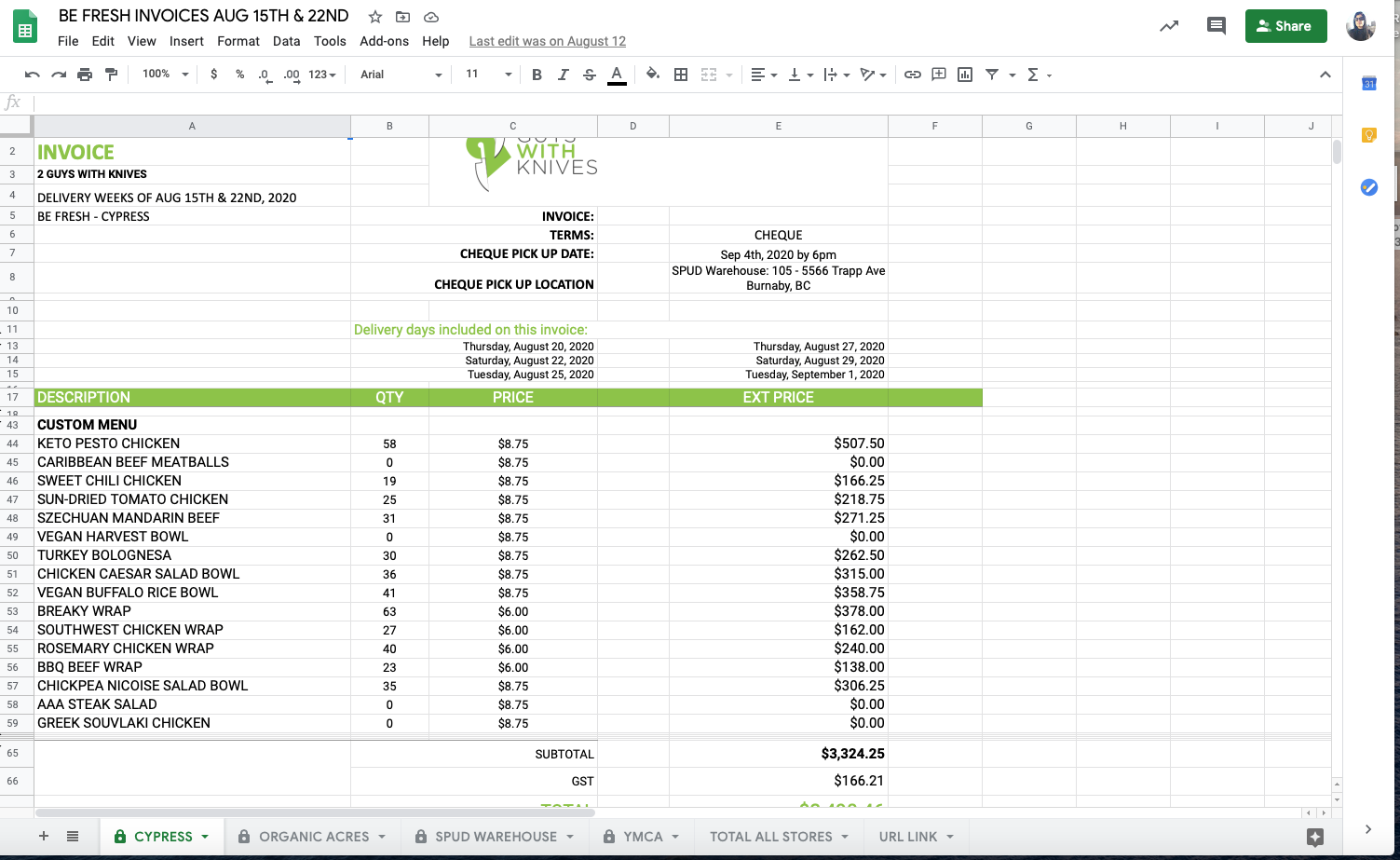Image resolution: width=1400 pixels, height=860 pixels.
Task: Toggle italic text formatting
Action: (563, 75)
